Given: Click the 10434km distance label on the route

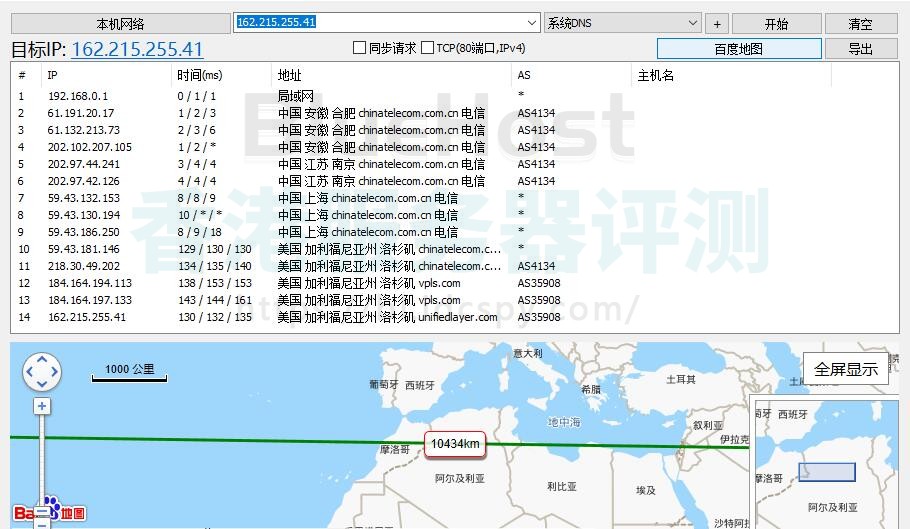Looking at the screenshot, I should tap(455, 444).
